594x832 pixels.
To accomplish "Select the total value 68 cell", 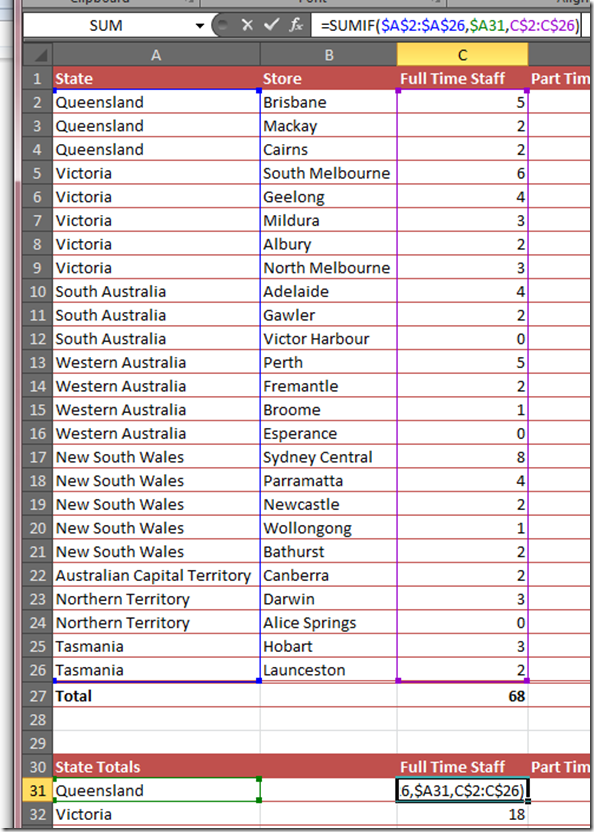I will click(462, 696).
